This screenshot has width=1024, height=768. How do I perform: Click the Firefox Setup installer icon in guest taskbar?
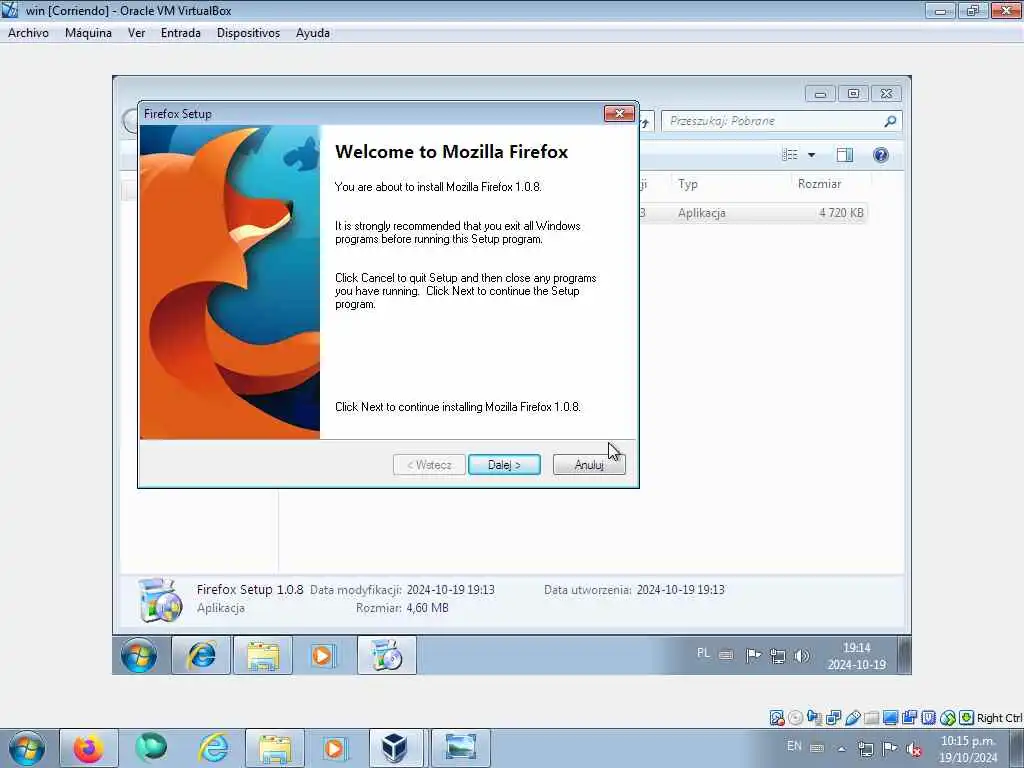(387, 655)
